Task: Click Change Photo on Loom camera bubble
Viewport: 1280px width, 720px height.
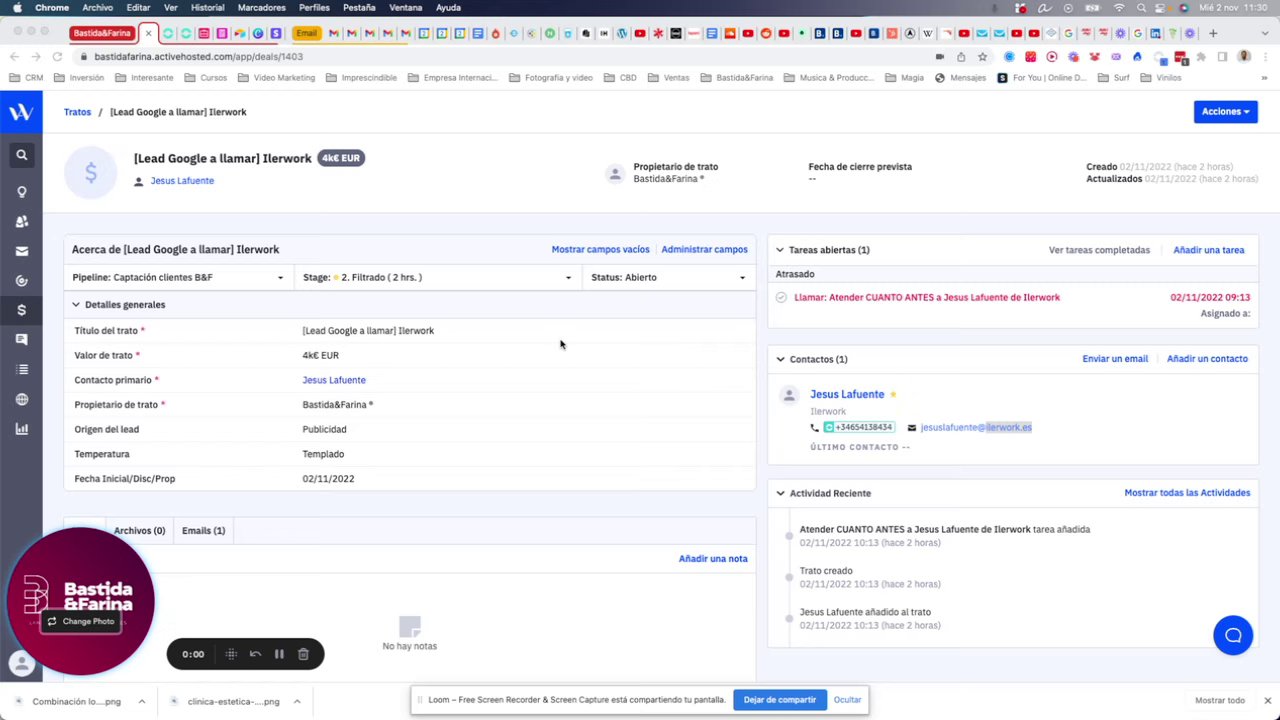Action: 82,622
